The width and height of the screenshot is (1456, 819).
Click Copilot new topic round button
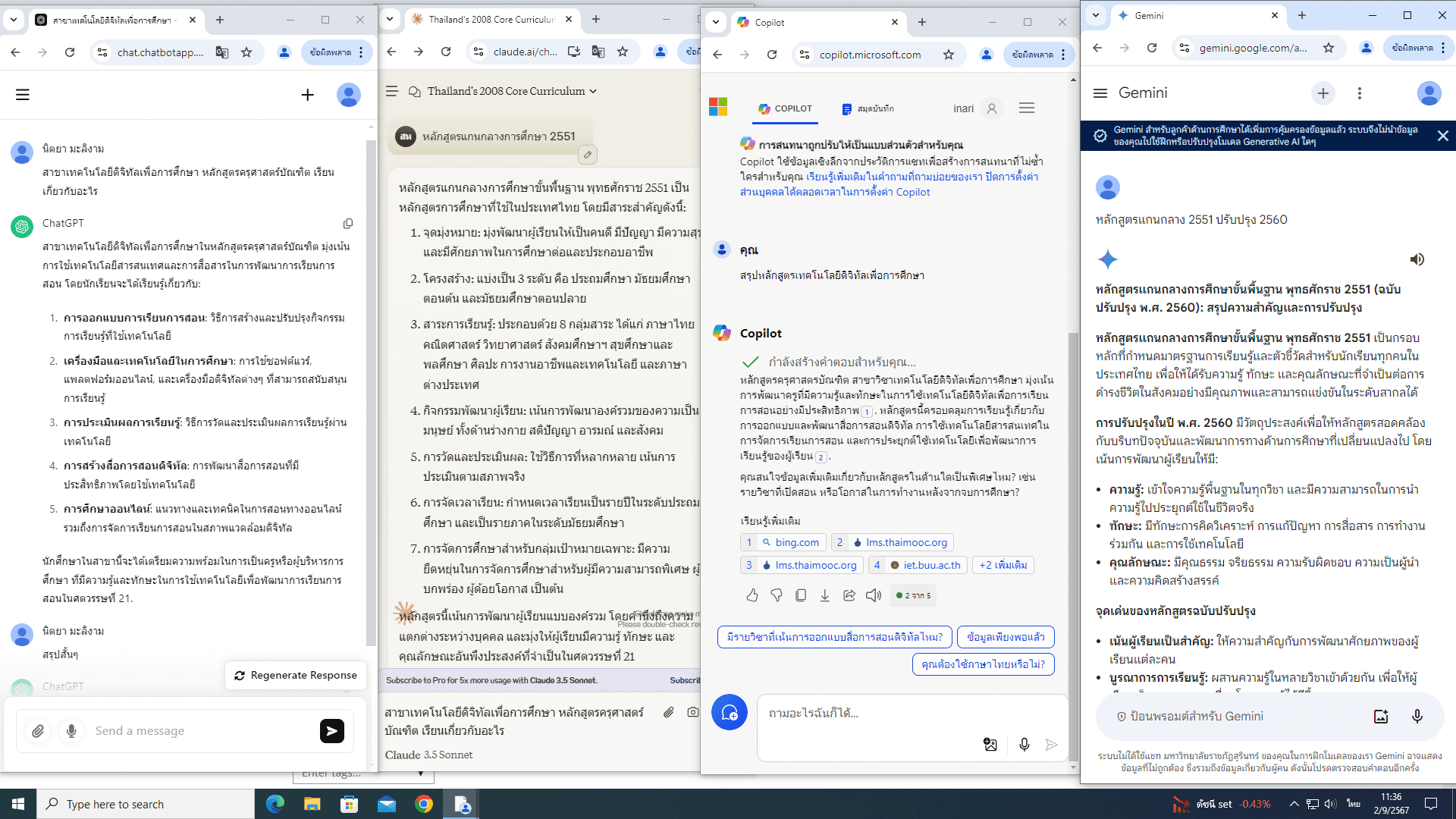click(729, 713)
